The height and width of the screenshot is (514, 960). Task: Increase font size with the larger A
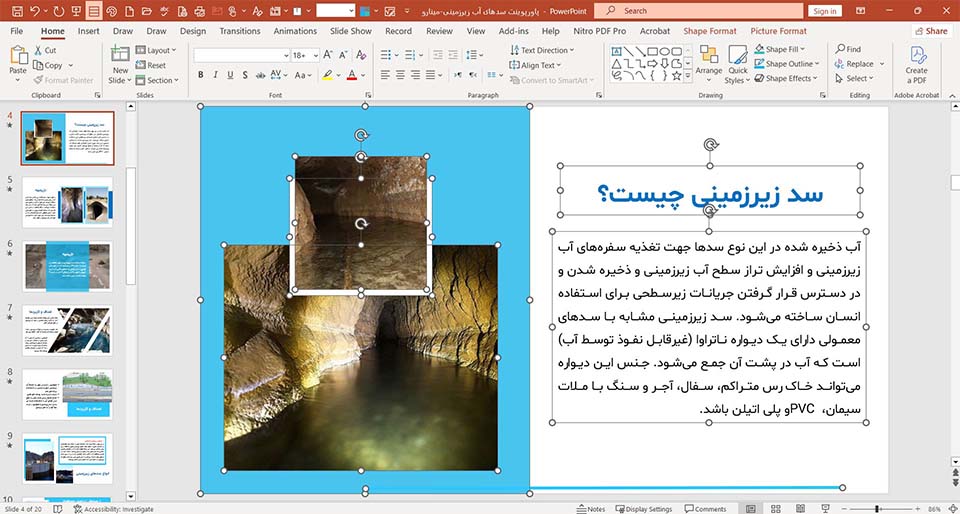click(x=328, y=55)
